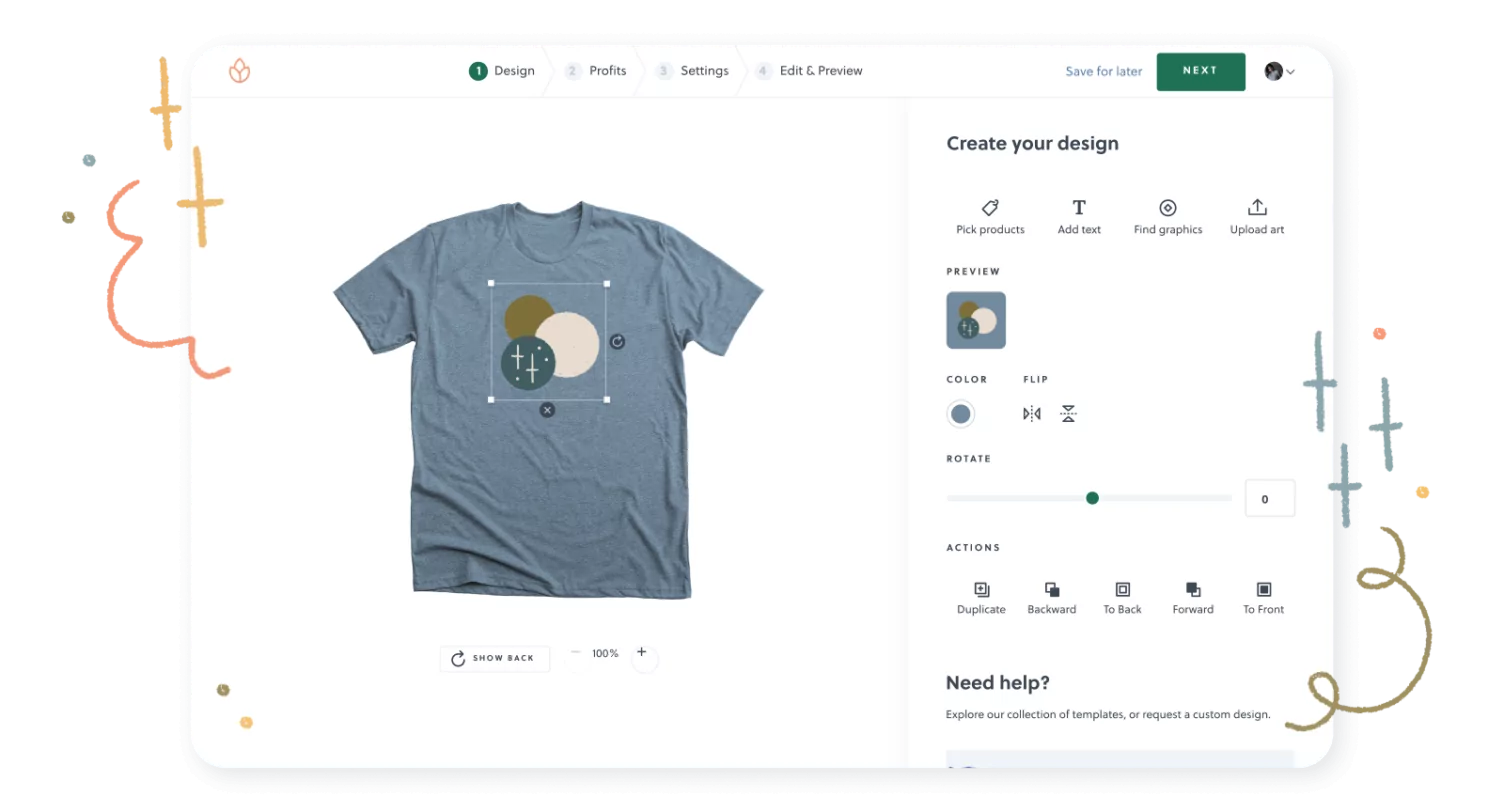Duplicate the selected graphic
Viewport: 1504px width, 812px height.
coord(981,590)
